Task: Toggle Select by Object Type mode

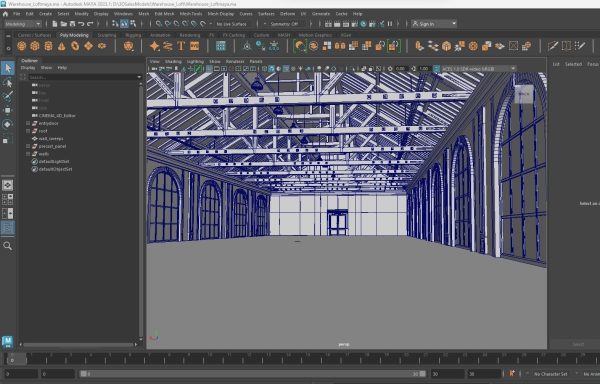Action: pos(124,24)
